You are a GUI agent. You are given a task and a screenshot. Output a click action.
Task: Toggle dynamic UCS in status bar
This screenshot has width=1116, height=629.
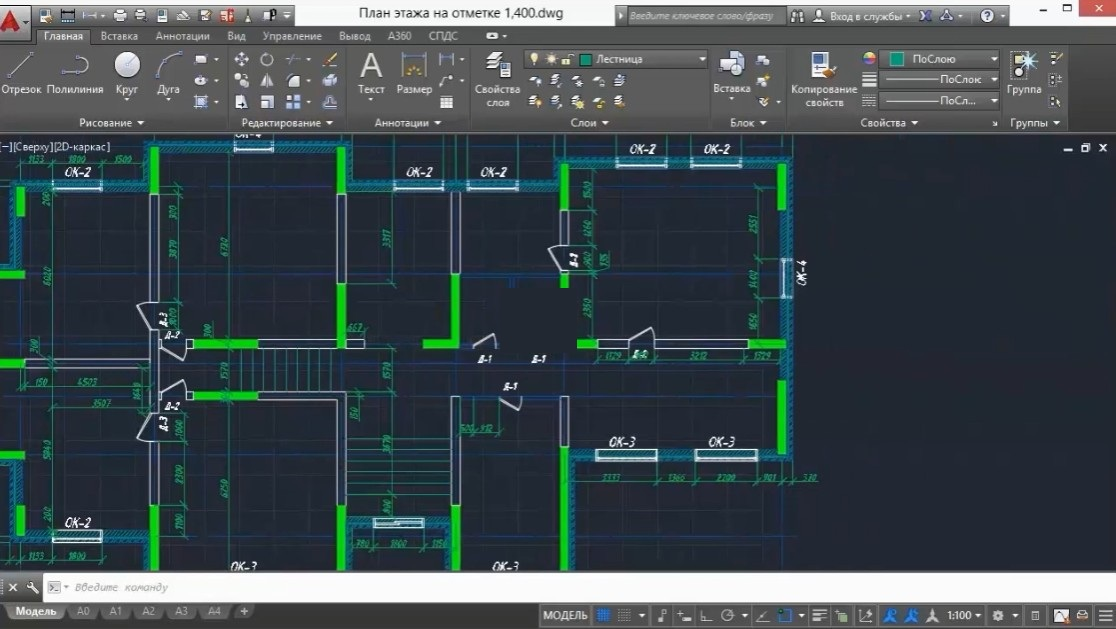click(x=866, y=615)
